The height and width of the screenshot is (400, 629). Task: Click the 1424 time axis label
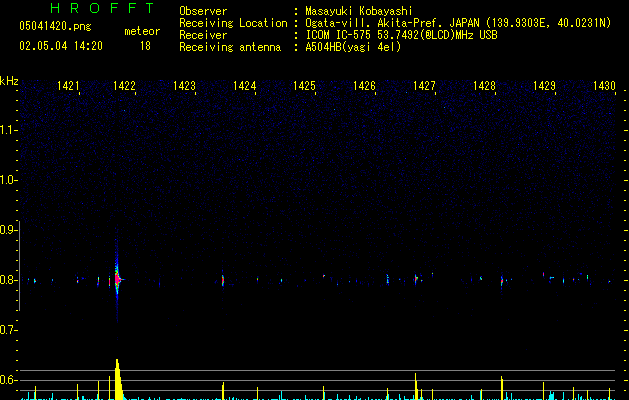[x=244, y=86]
